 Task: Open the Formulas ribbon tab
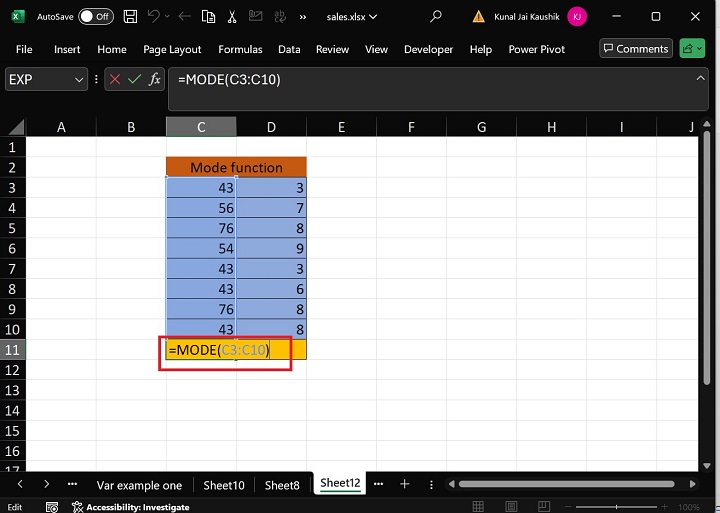click(x=240, y=49)
